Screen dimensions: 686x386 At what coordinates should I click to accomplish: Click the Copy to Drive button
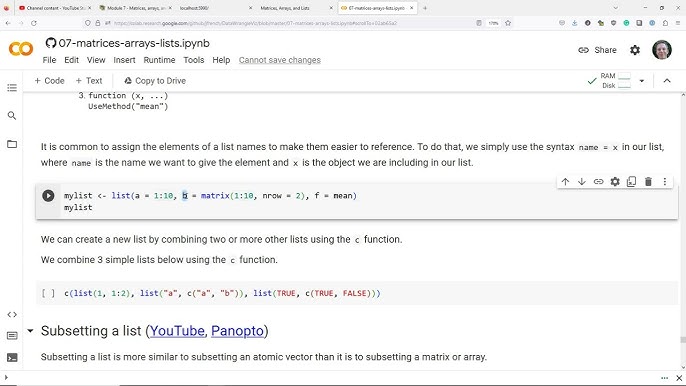pyautogui.click(x=155, y=81)
